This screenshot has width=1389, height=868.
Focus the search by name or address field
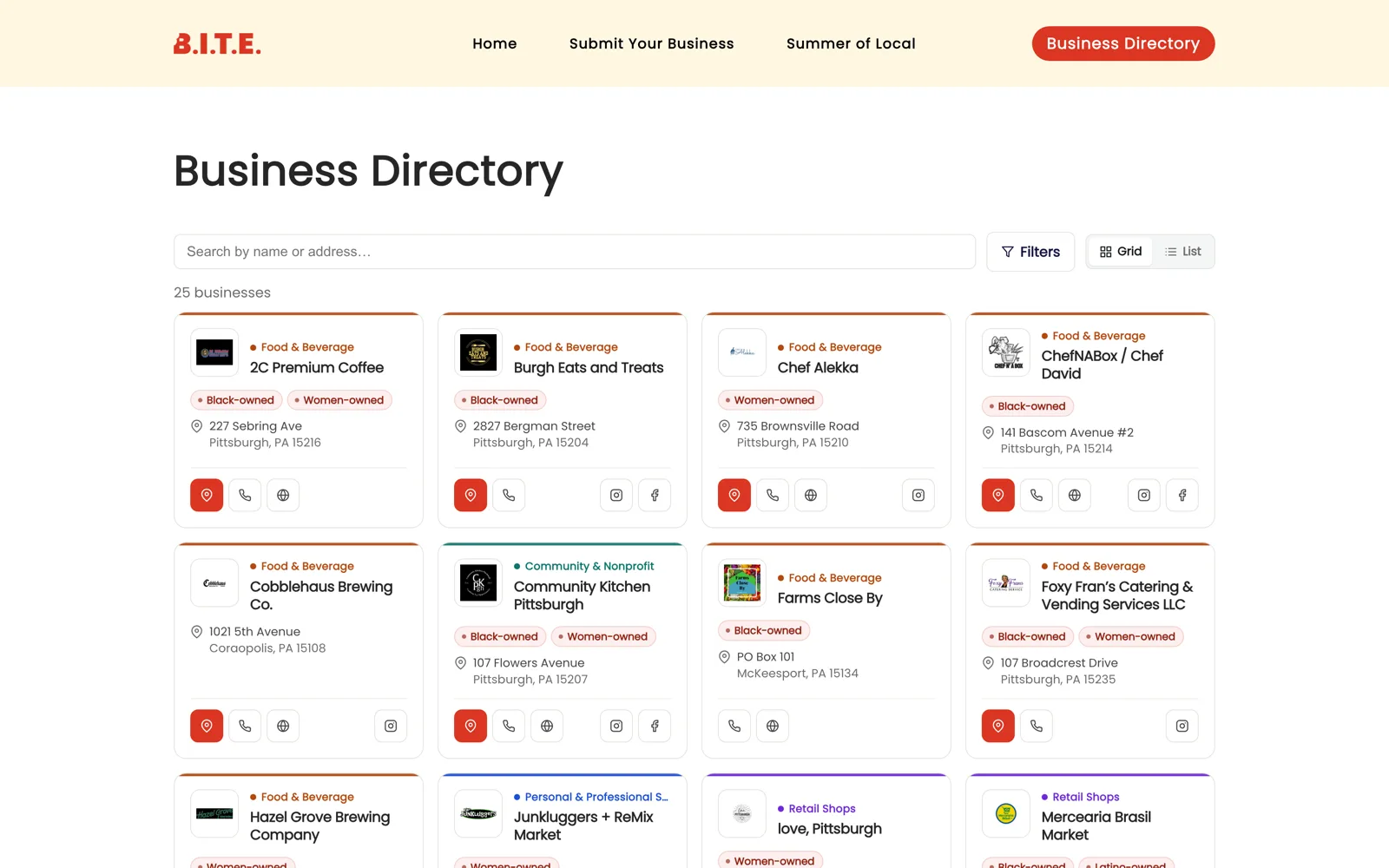click(x=575, y=252)
